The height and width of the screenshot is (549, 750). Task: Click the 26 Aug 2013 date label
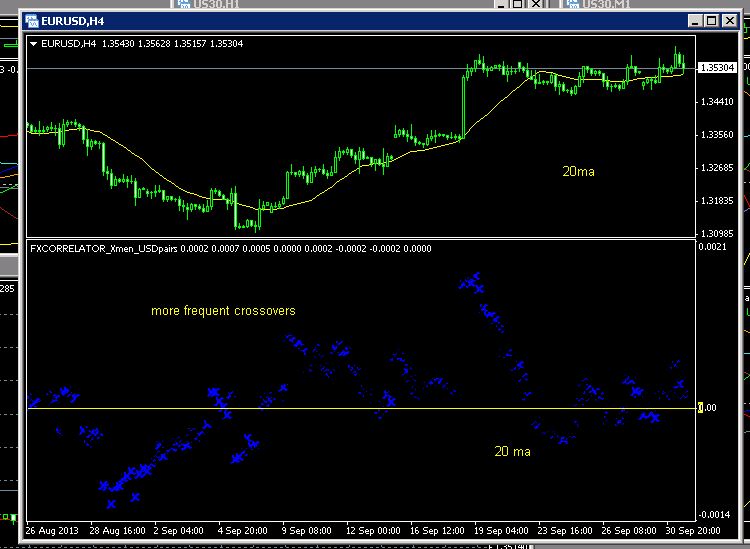(x=52, y=531)
